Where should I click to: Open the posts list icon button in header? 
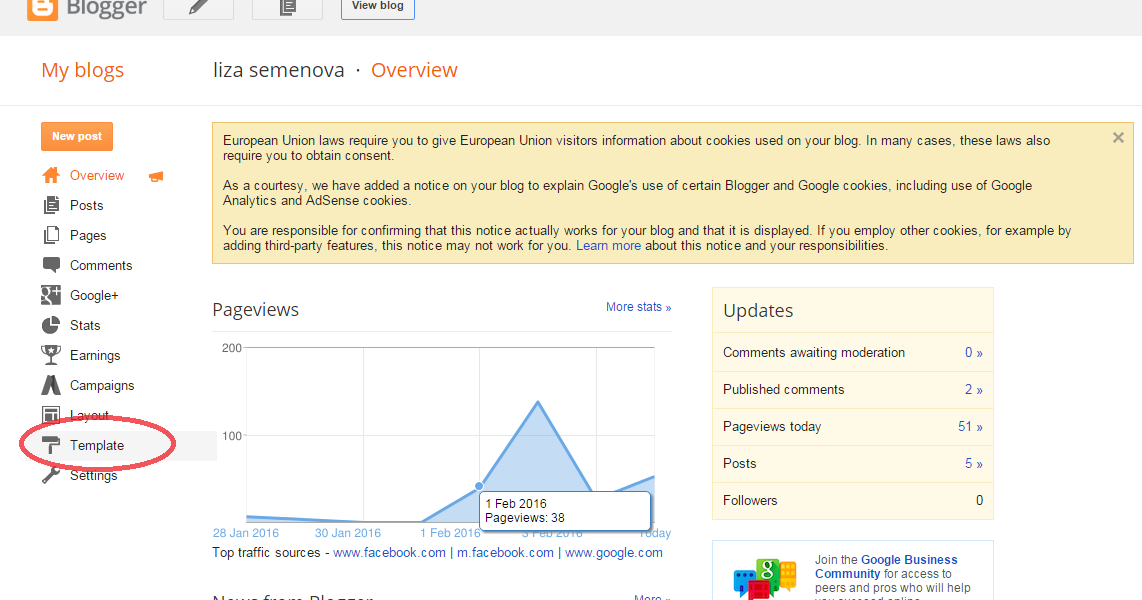(288, 9)
